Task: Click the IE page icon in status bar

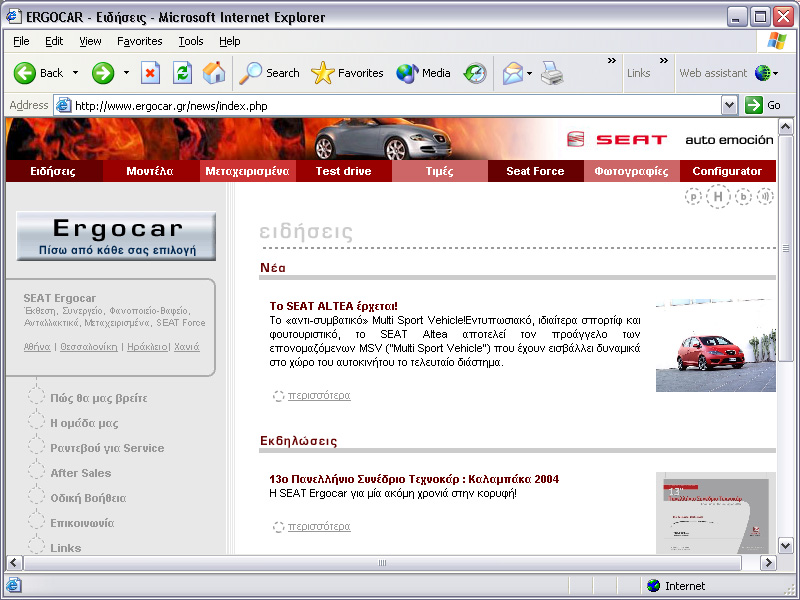Action: tap(14, 585)
